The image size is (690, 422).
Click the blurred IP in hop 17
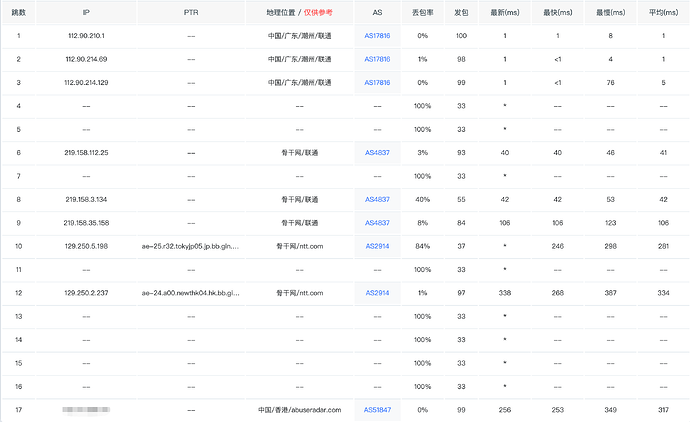86,410
